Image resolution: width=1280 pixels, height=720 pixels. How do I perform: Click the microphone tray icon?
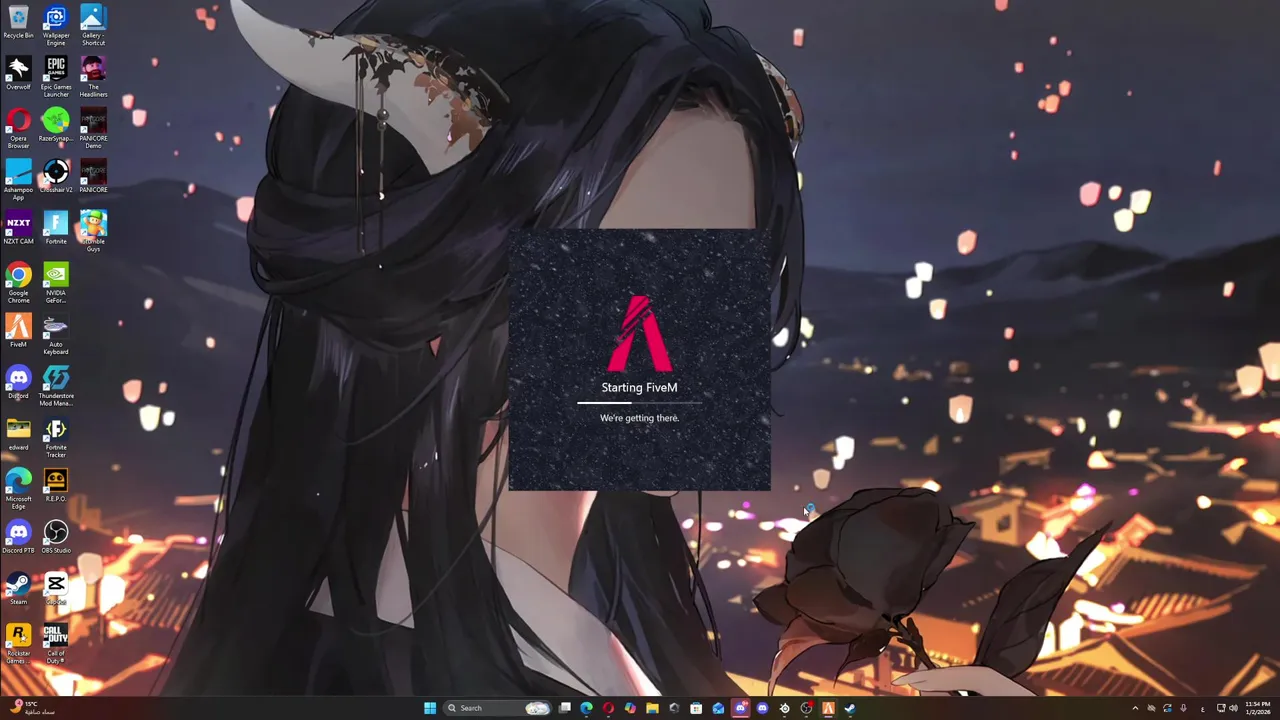[1183, 708]
